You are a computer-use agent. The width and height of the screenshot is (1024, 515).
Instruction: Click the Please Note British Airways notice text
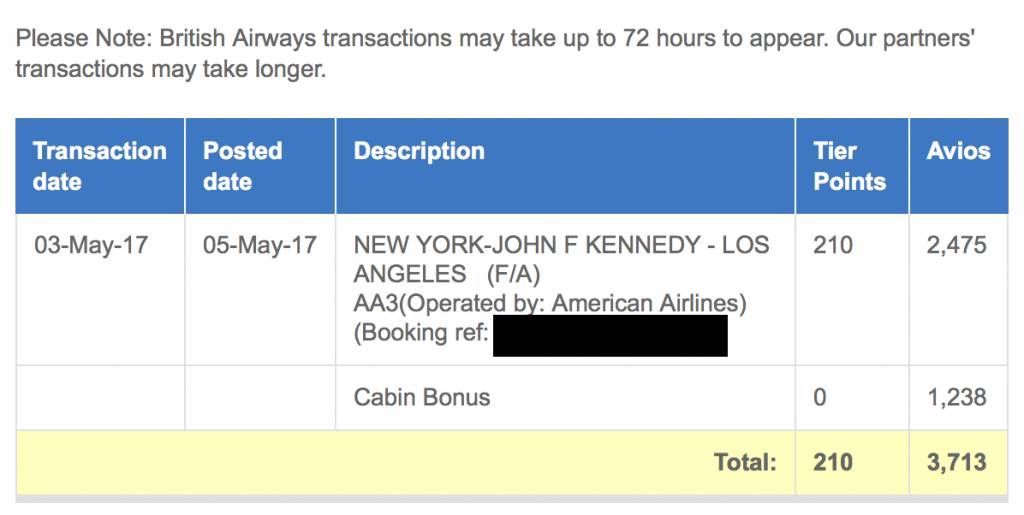click(x=494, y=53)
